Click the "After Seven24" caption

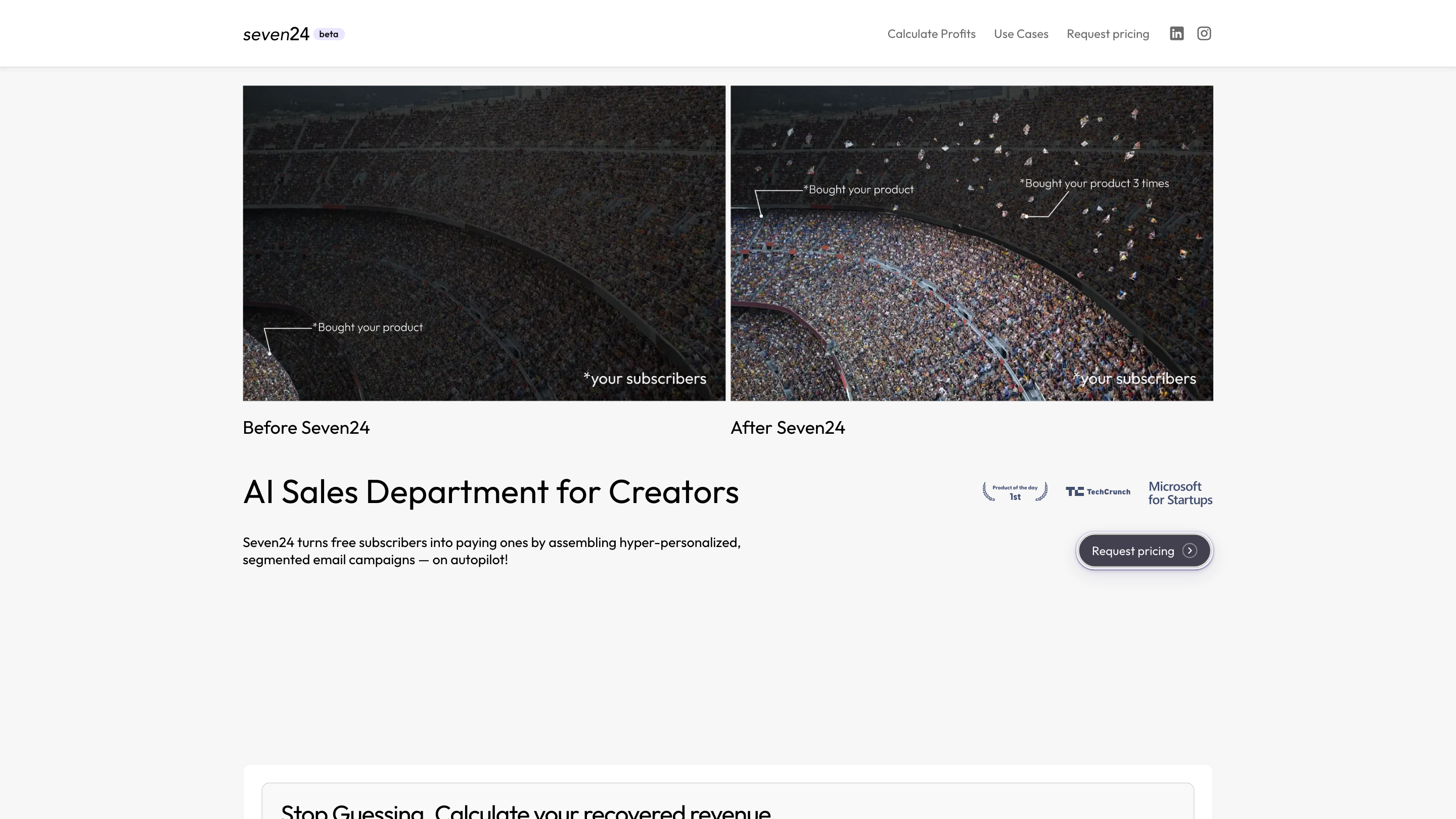787,428
